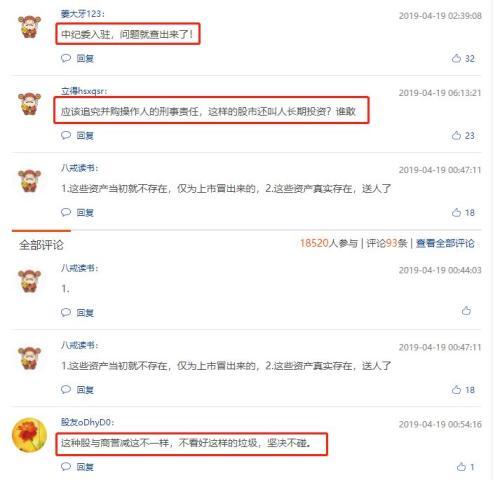This screenshot has width=500, height=480.
Task: Like the 股友oDhyD0 comment with 1 like
Action: tap(461, 467)
